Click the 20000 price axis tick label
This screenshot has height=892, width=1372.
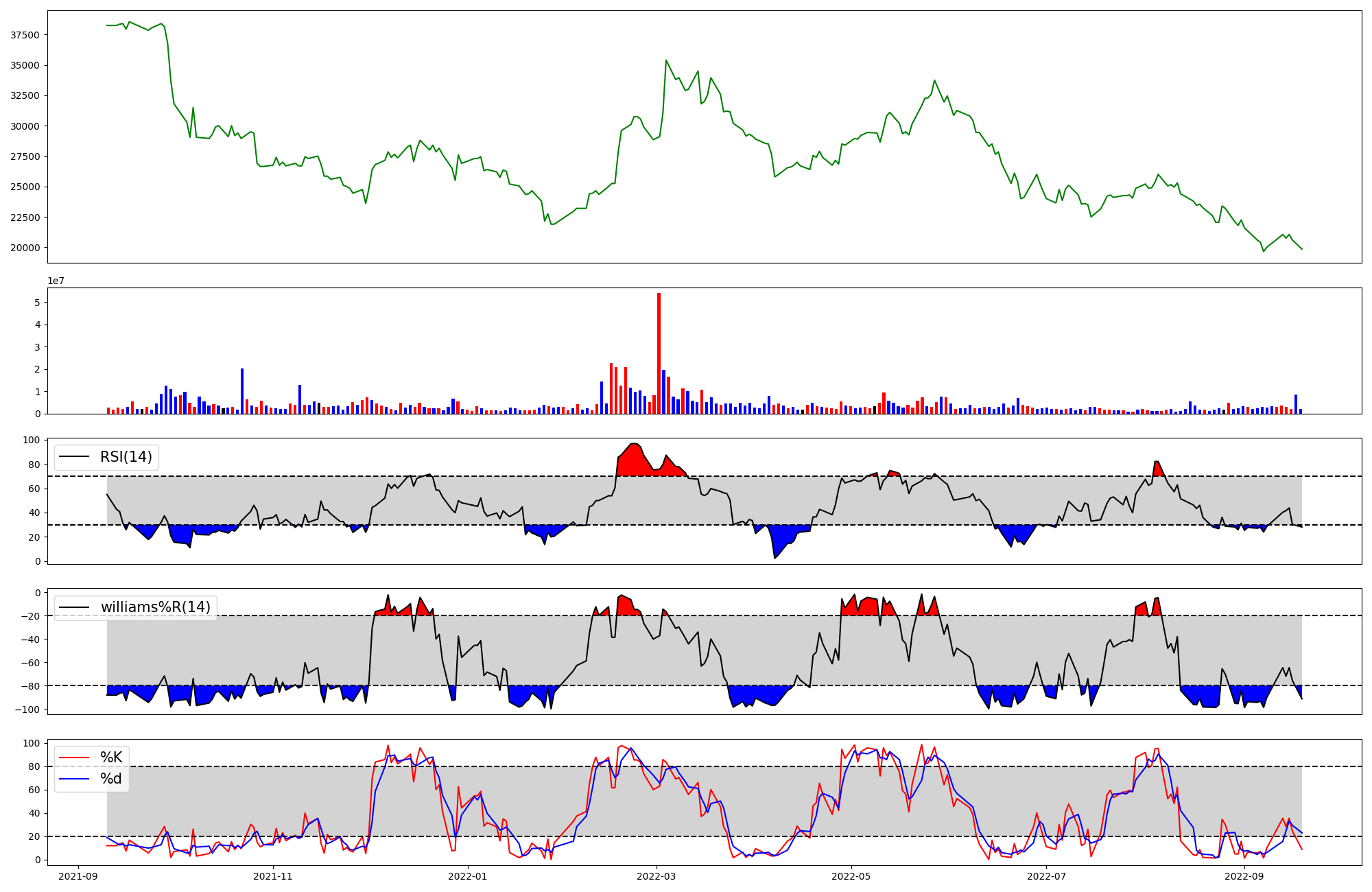click(x=25, y=248)
